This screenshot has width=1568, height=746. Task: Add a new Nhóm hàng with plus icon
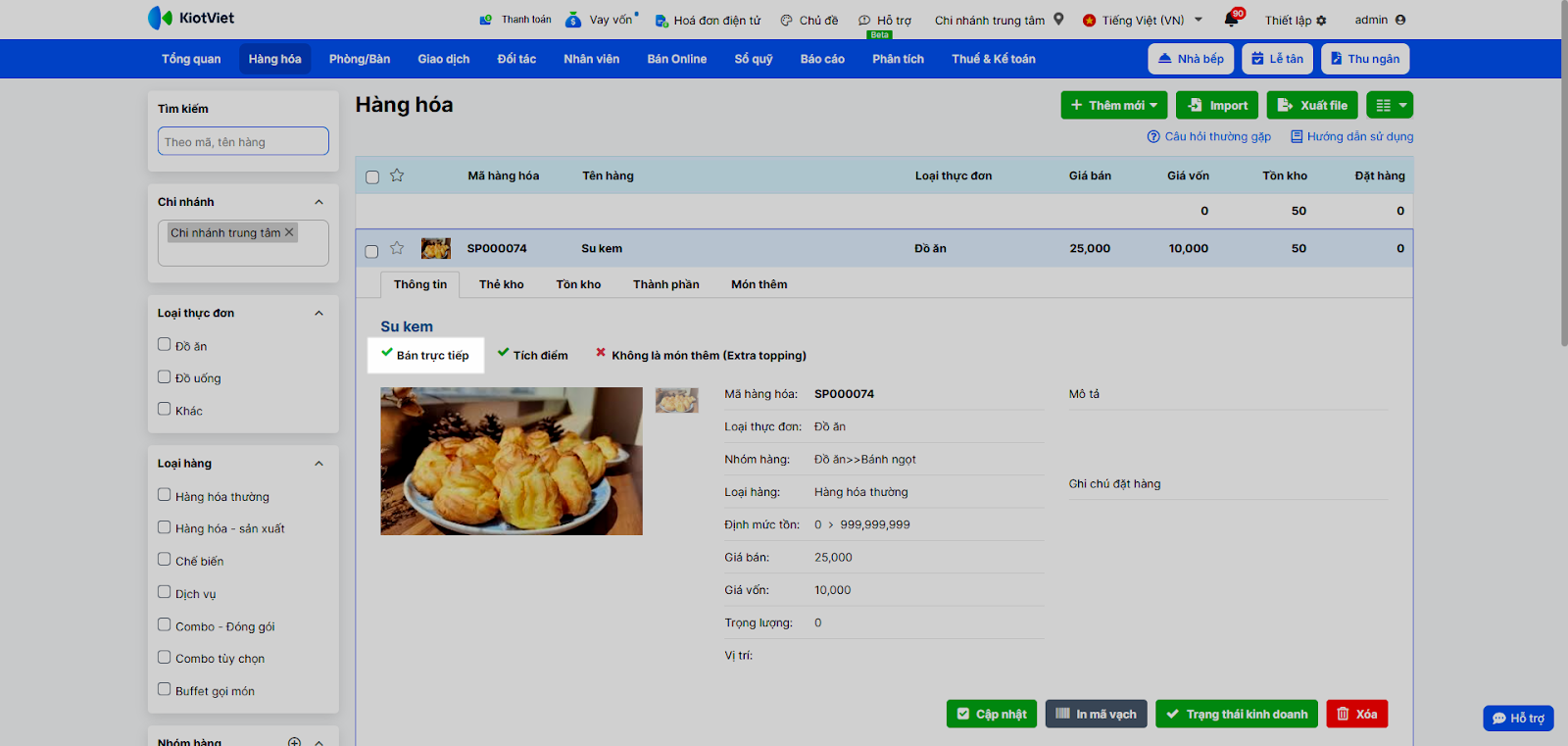[x=294, y=742]
